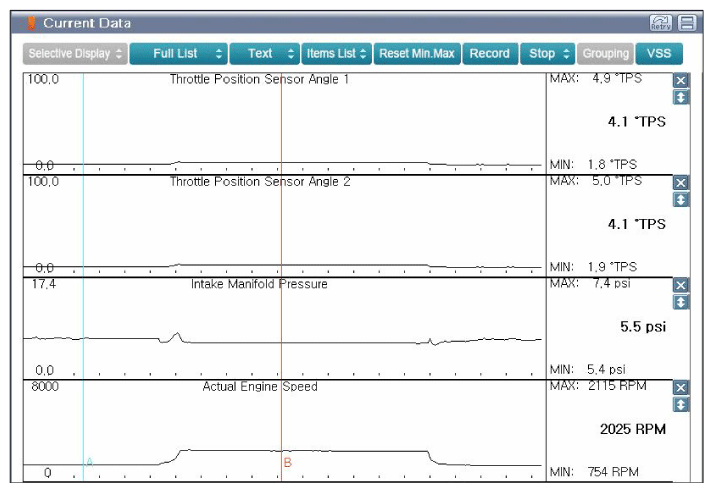713x492 pixels.
Task: Click MIN 1.8 TPS reading
Action: [x=593, y=164]
